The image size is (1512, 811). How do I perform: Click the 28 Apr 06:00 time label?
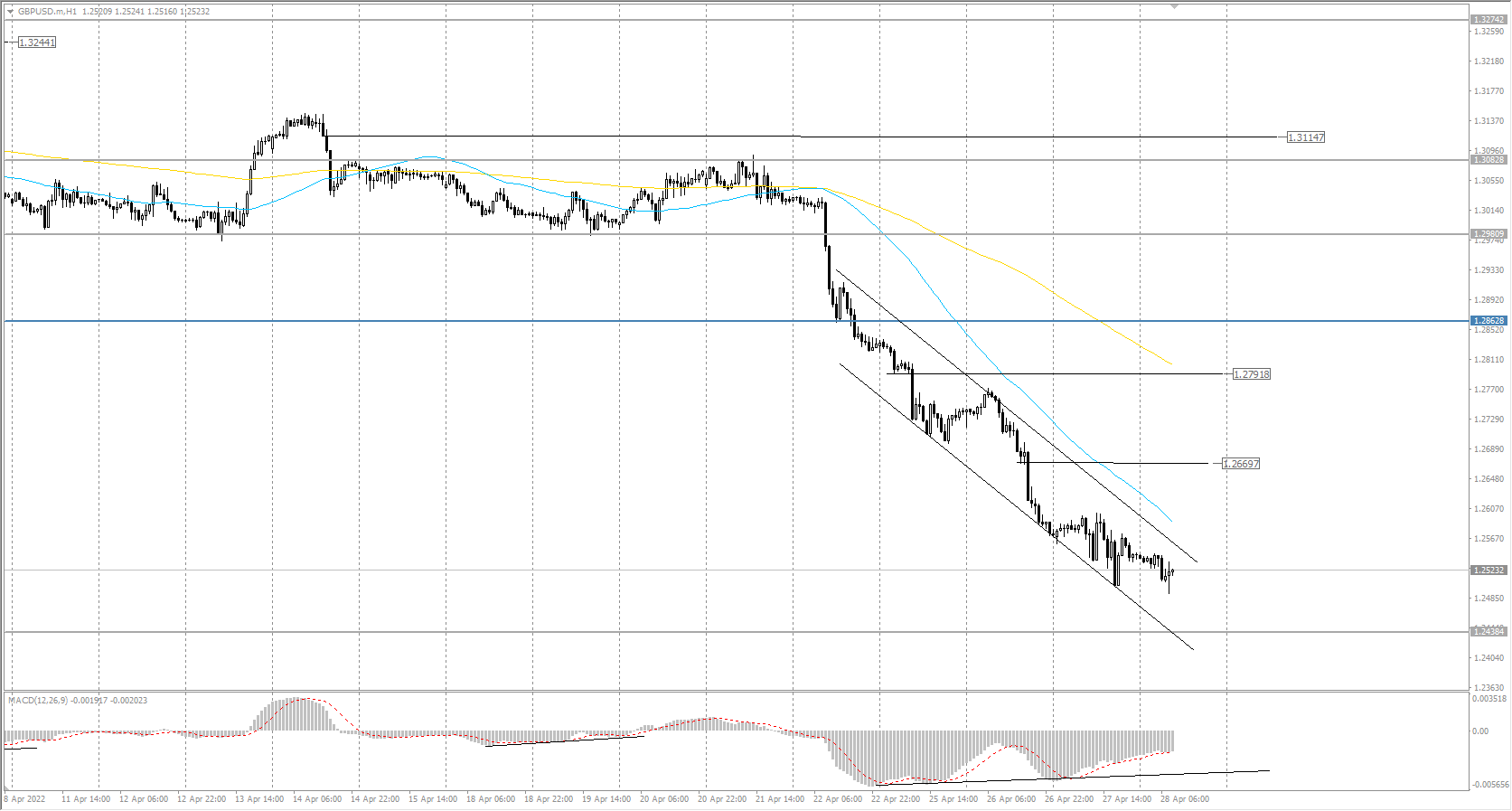[1185, 799]
